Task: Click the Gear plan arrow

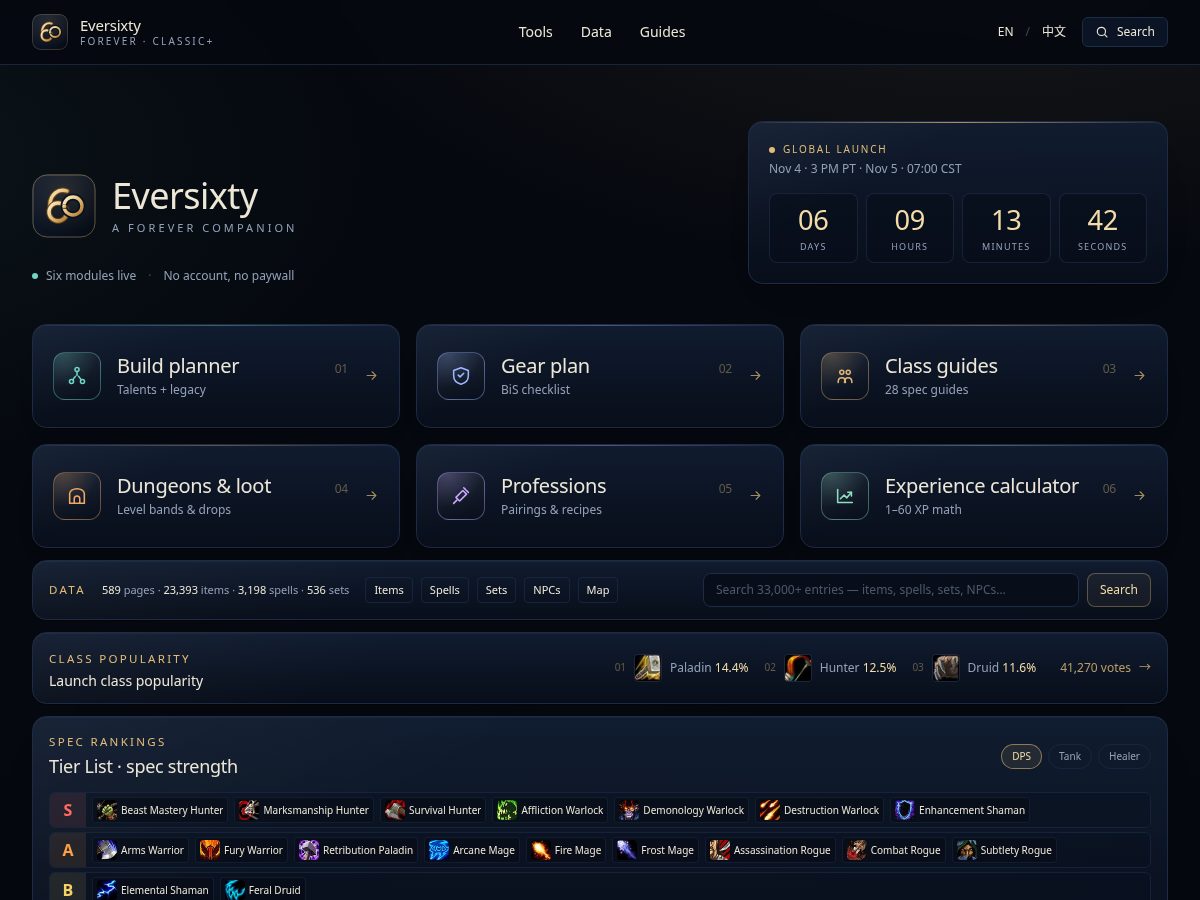Action: (755, 376)
